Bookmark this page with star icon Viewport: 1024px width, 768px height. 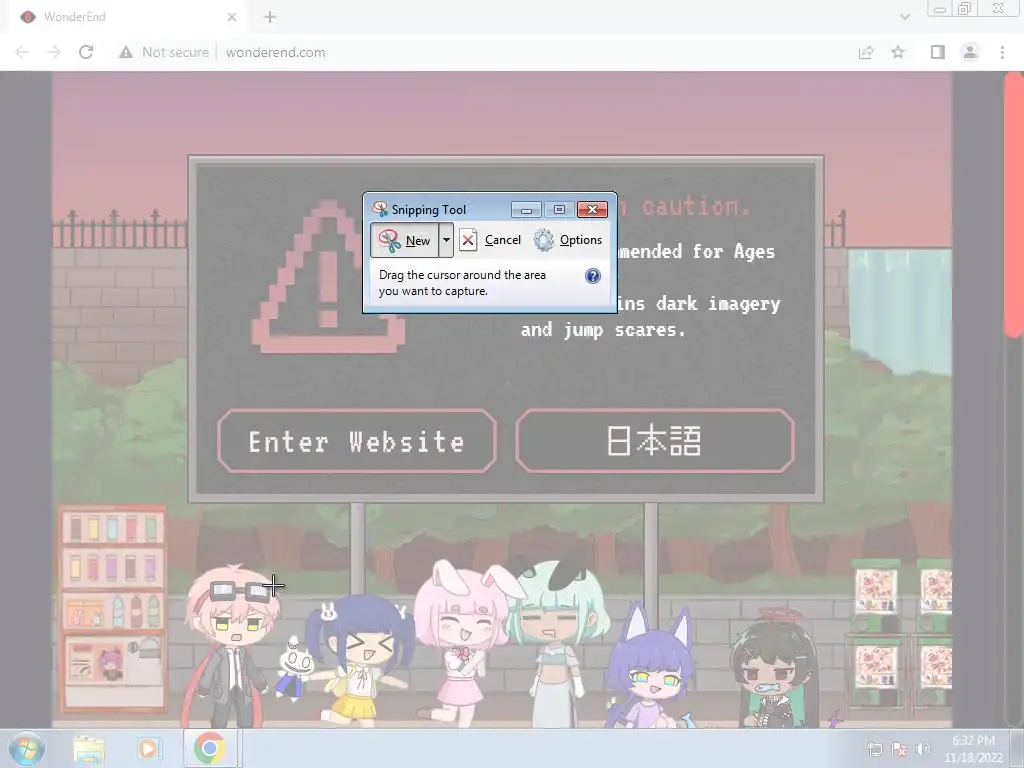pos(898,52)
